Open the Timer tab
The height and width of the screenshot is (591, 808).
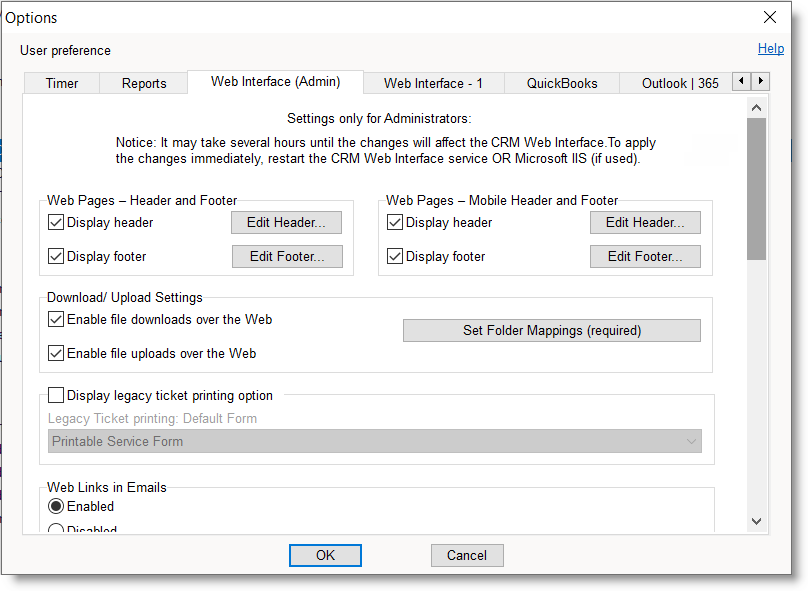(62, 83)
